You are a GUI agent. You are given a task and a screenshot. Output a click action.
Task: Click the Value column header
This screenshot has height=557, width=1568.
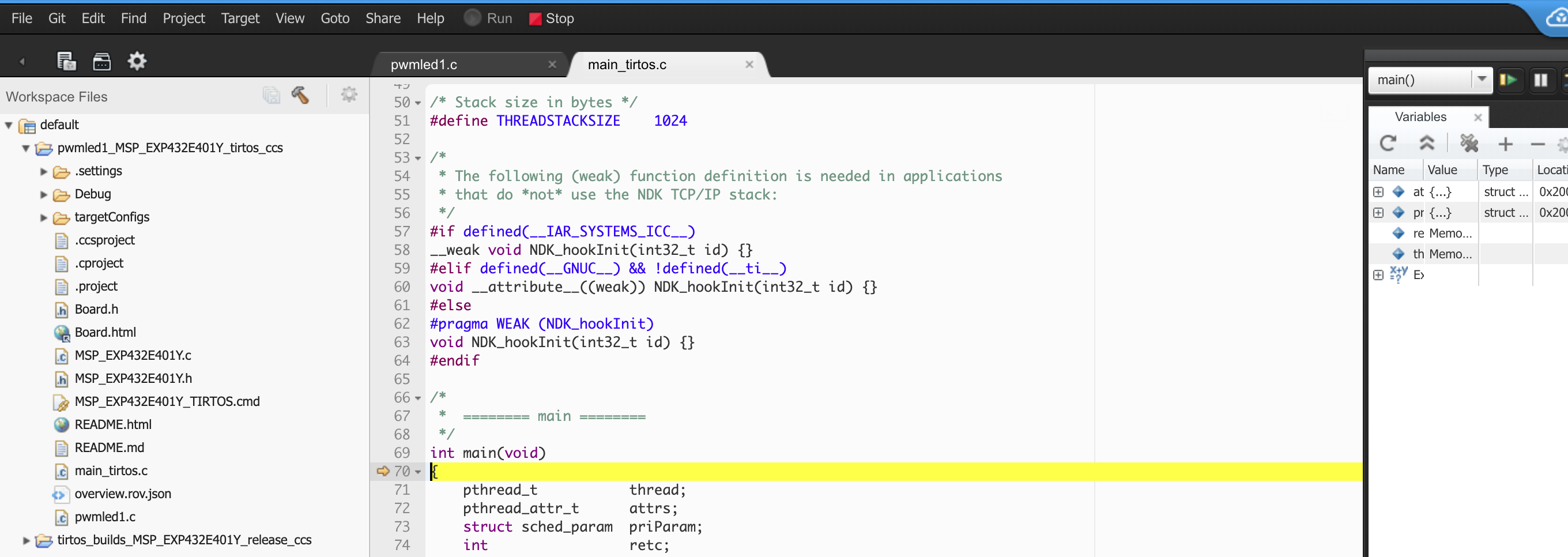(x=1449, y=171)
